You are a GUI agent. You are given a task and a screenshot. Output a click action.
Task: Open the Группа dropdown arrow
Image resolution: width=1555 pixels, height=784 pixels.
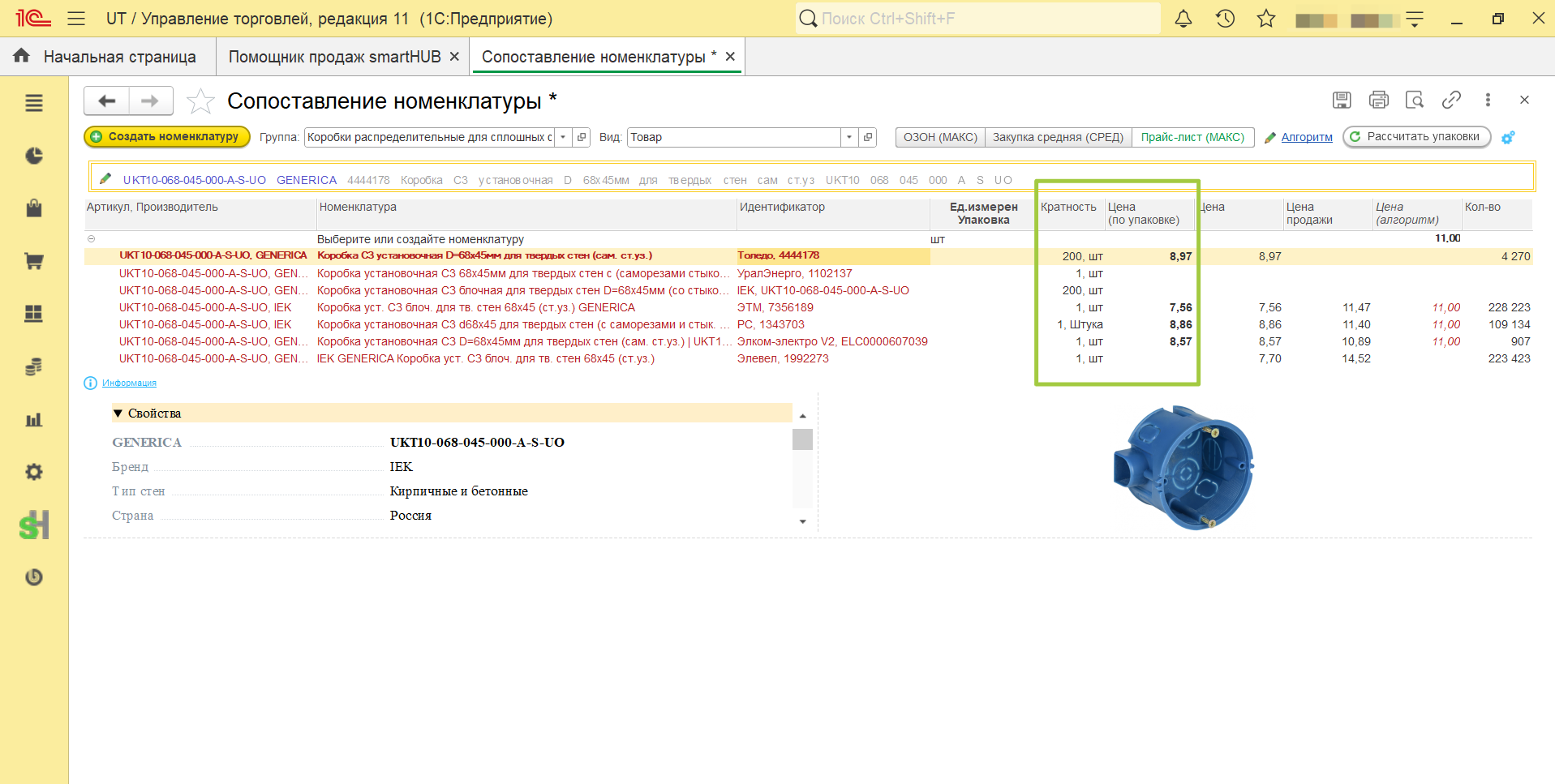(x=563, y=137)
